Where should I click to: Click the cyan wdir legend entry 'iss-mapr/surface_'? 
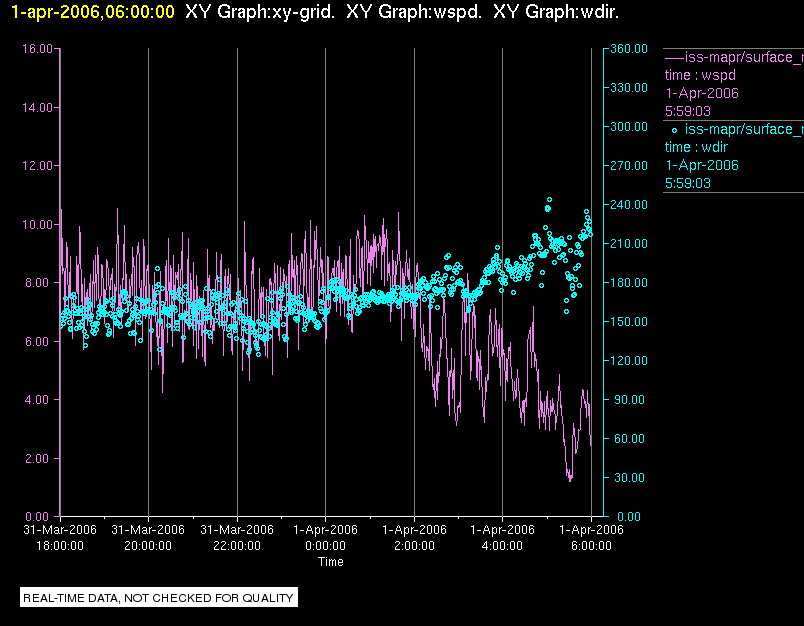tap(744, 129)
